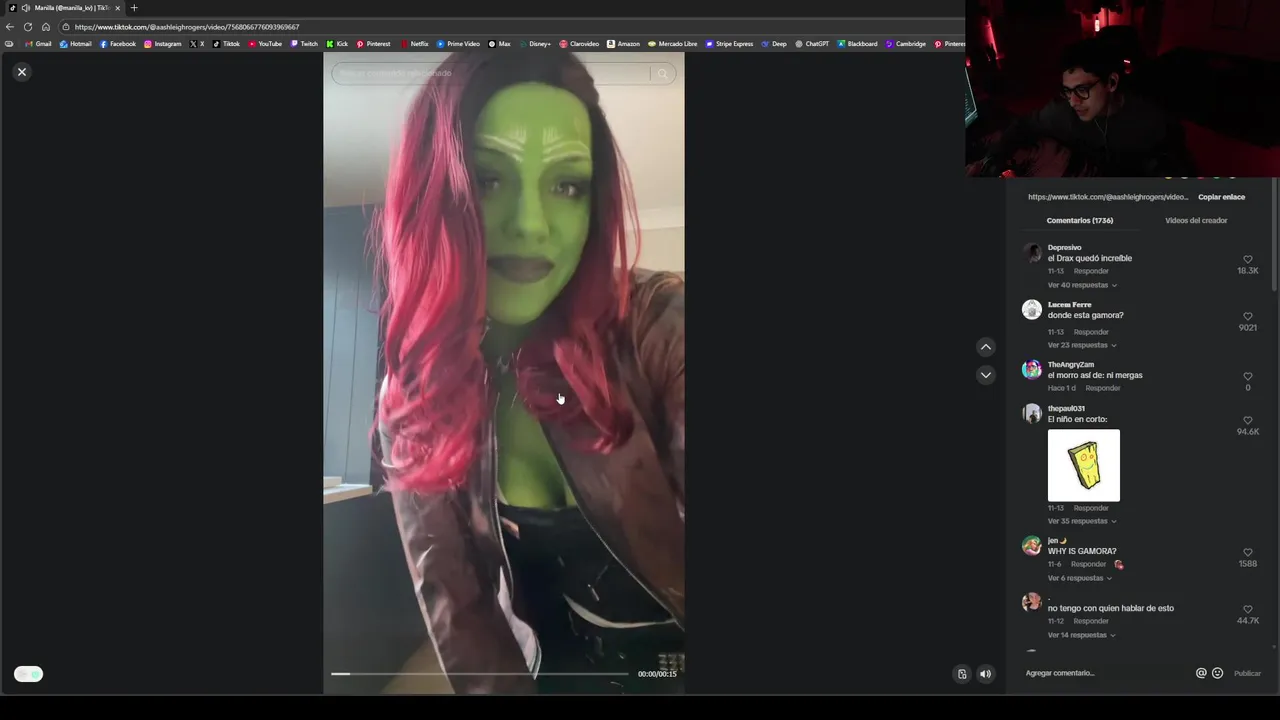Click the video link text next to 'Copiar enlace'

pyautogui.click(x=1108, y=197)
